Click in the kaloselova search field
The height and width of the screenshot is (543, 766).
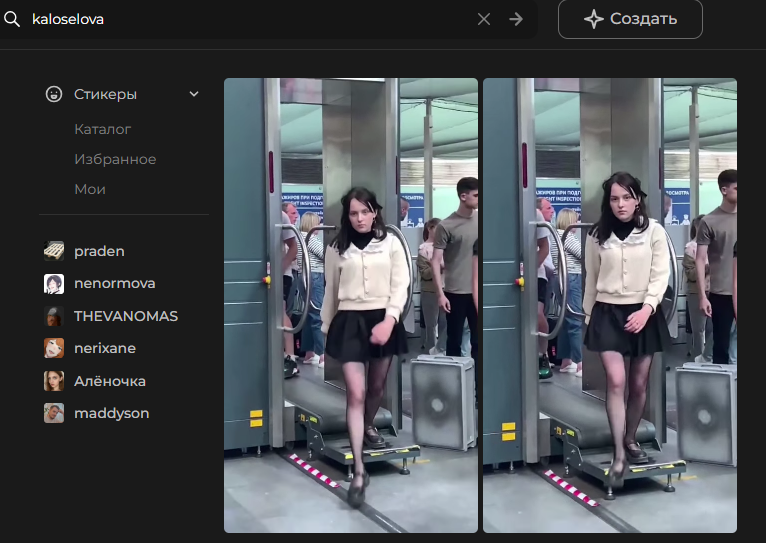click(x=250, y=19)
